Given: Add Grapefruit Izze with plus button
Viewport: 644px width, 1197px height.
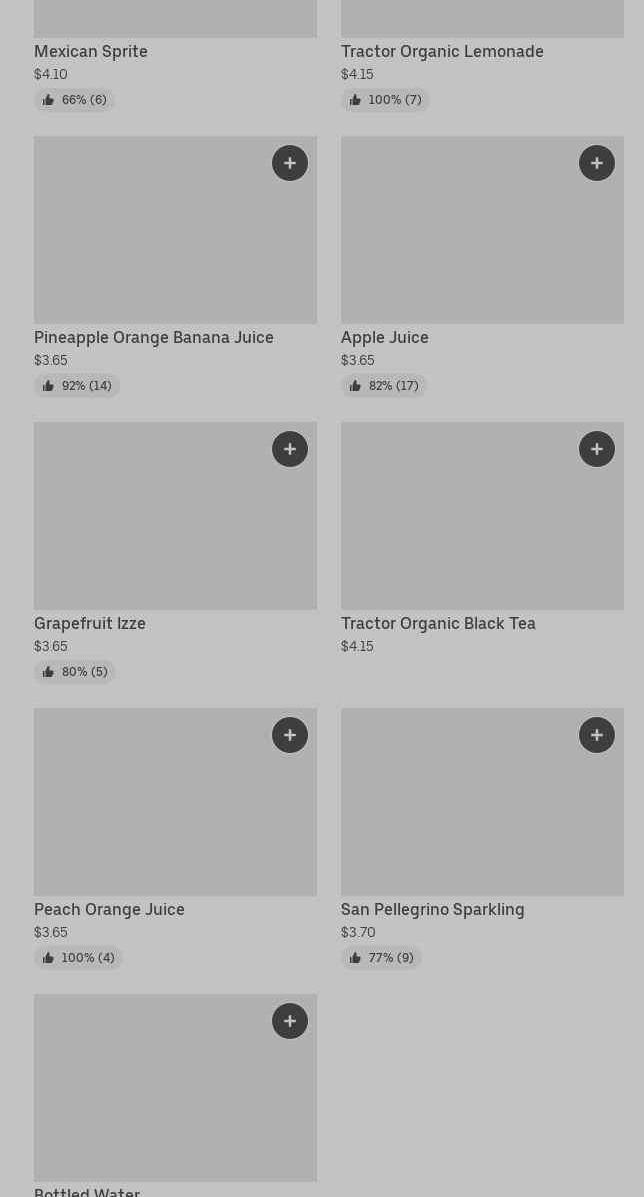Looking at the screenshot, I should (290, 449).
